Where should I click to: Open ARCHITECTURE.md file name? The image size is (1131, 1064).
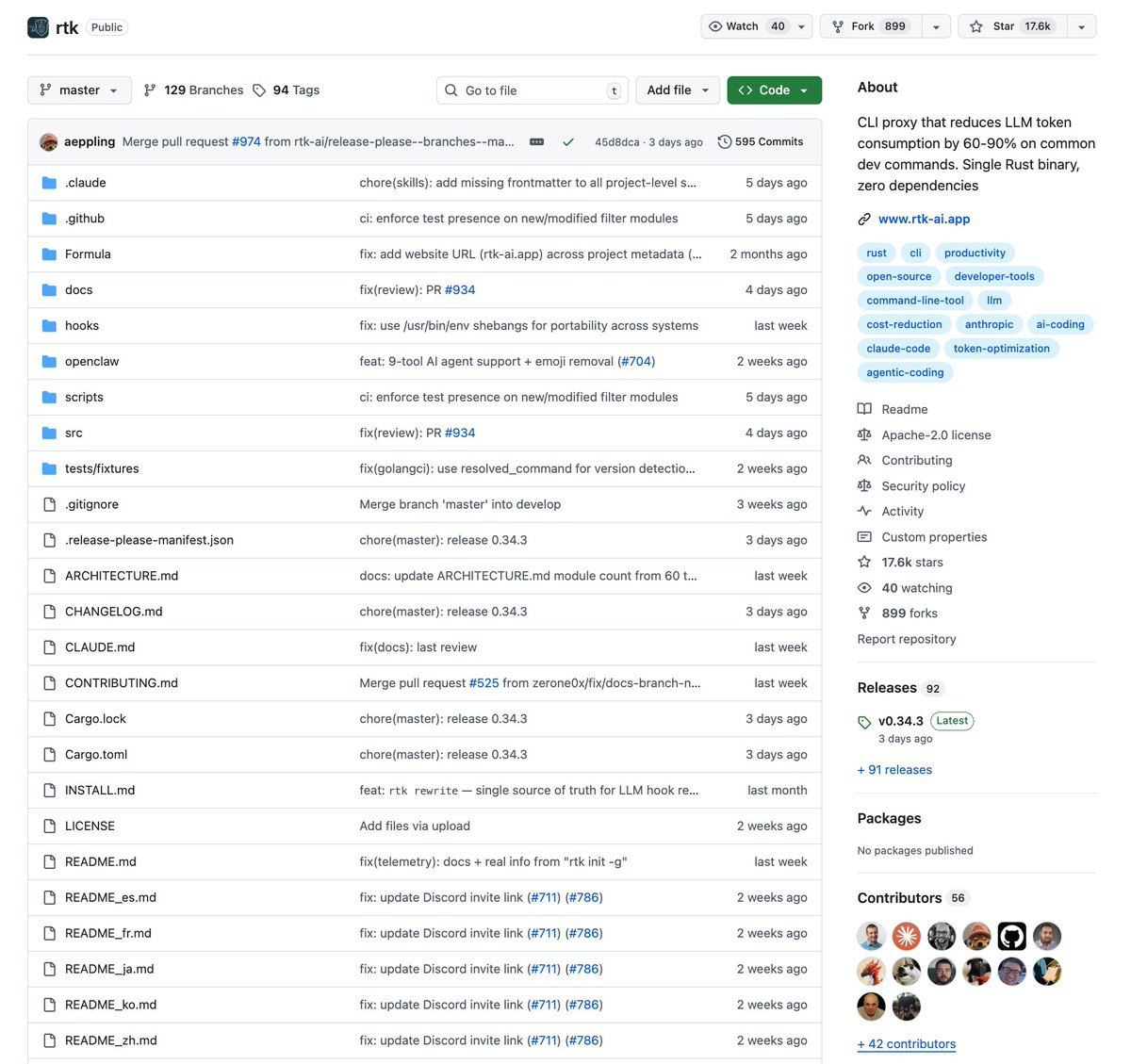tap(122, 576)
